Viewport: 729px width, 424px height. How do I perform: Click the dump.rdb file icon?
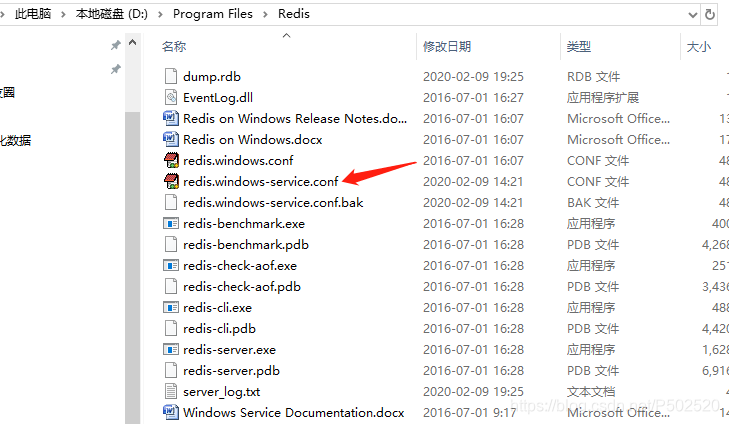pyautogui.click(x=171, y=76)
